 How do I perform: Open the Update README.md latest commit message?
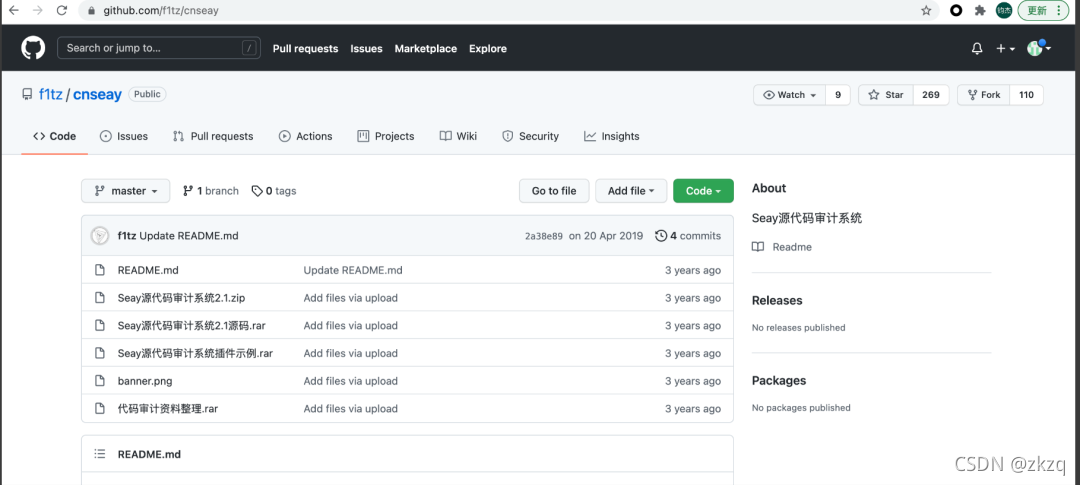[x=189, y=236]
